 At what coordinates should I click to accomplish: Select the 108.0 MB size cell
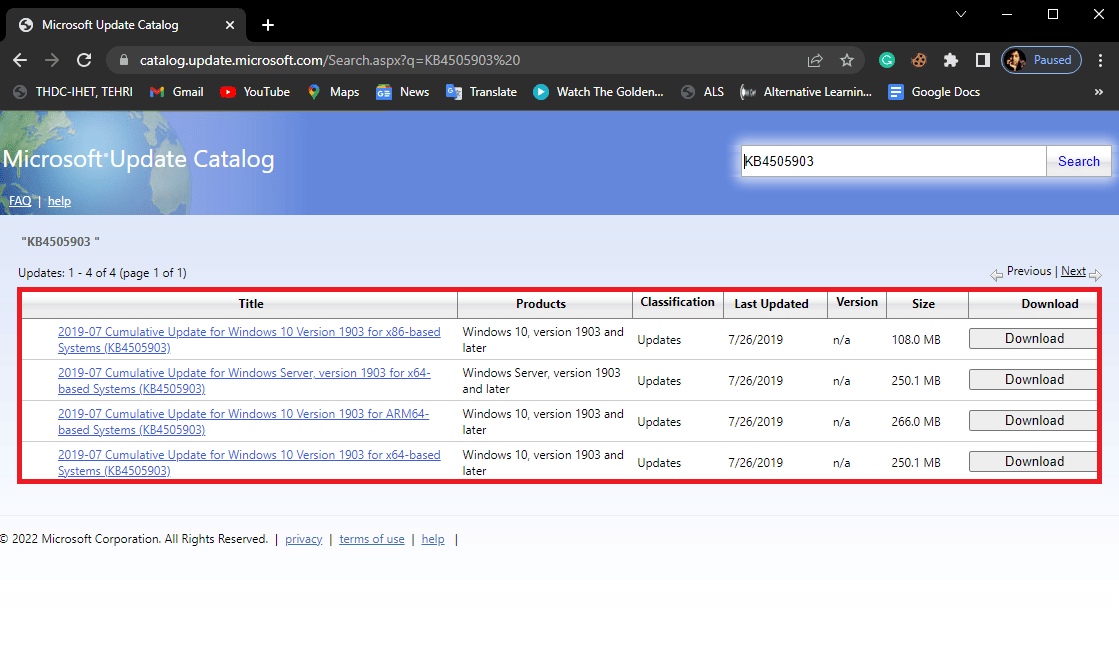(916, 340)
